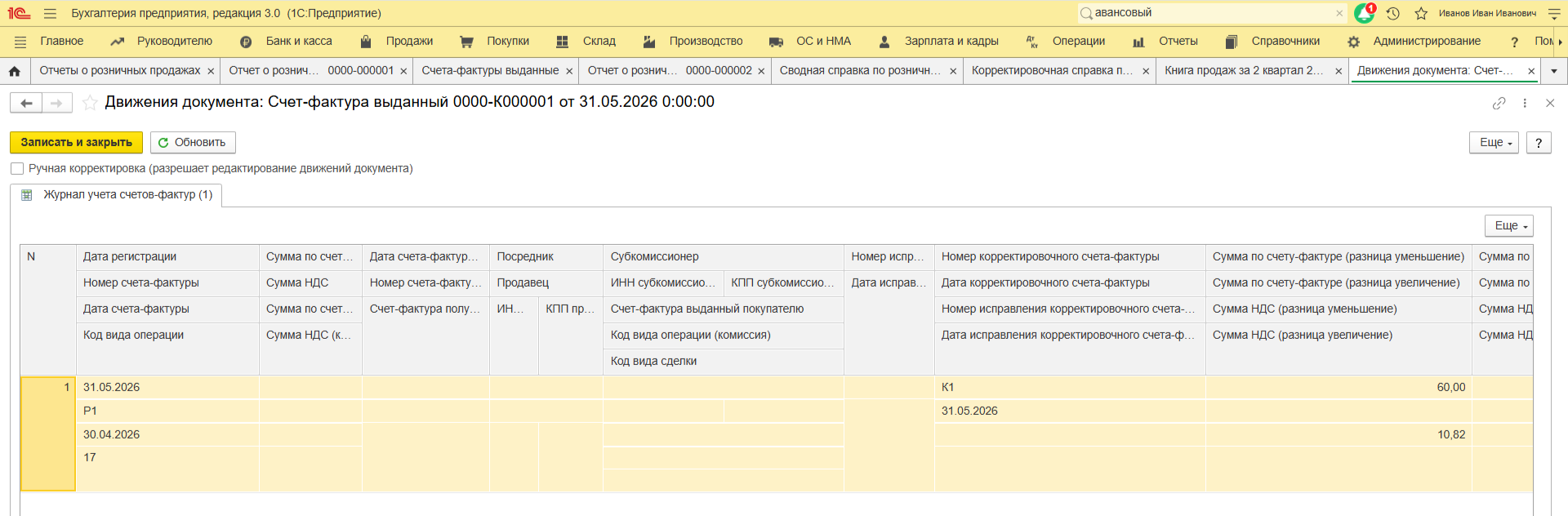Enable the Ручная корректировка checkbox
Screen dimensions: 1568x516
pyautogui.click(x=17, y=168)
